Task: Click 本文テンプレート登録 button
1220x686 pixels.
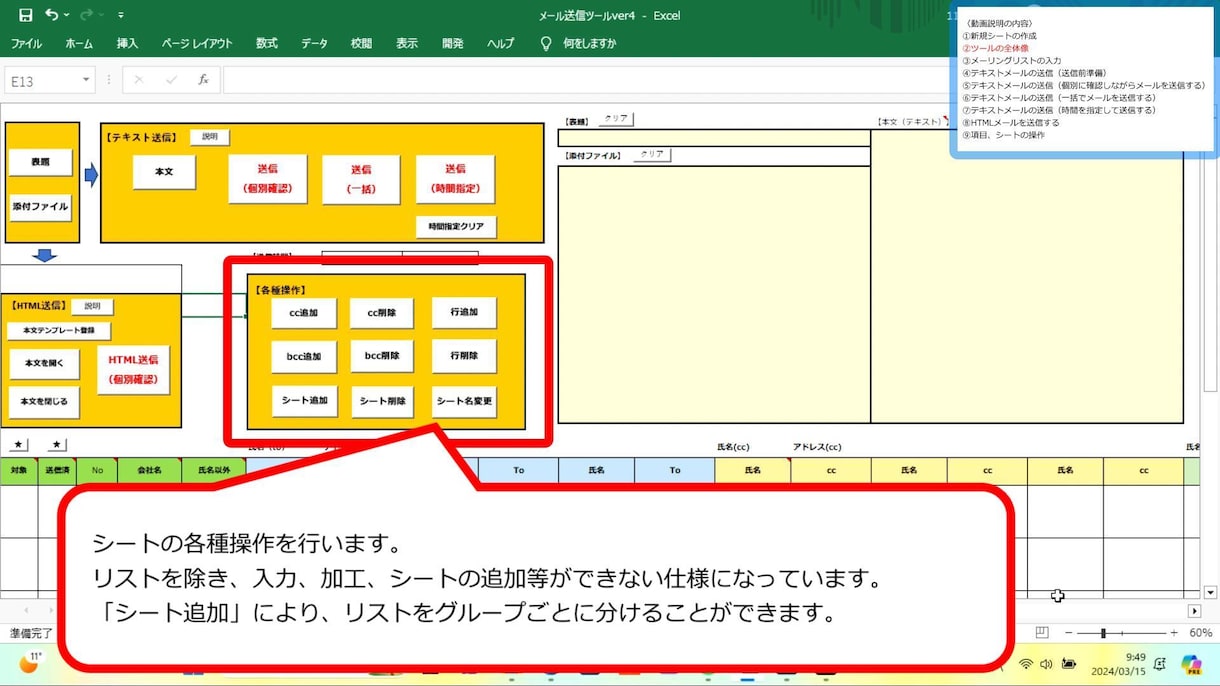Action: click(x=59, y=331)
